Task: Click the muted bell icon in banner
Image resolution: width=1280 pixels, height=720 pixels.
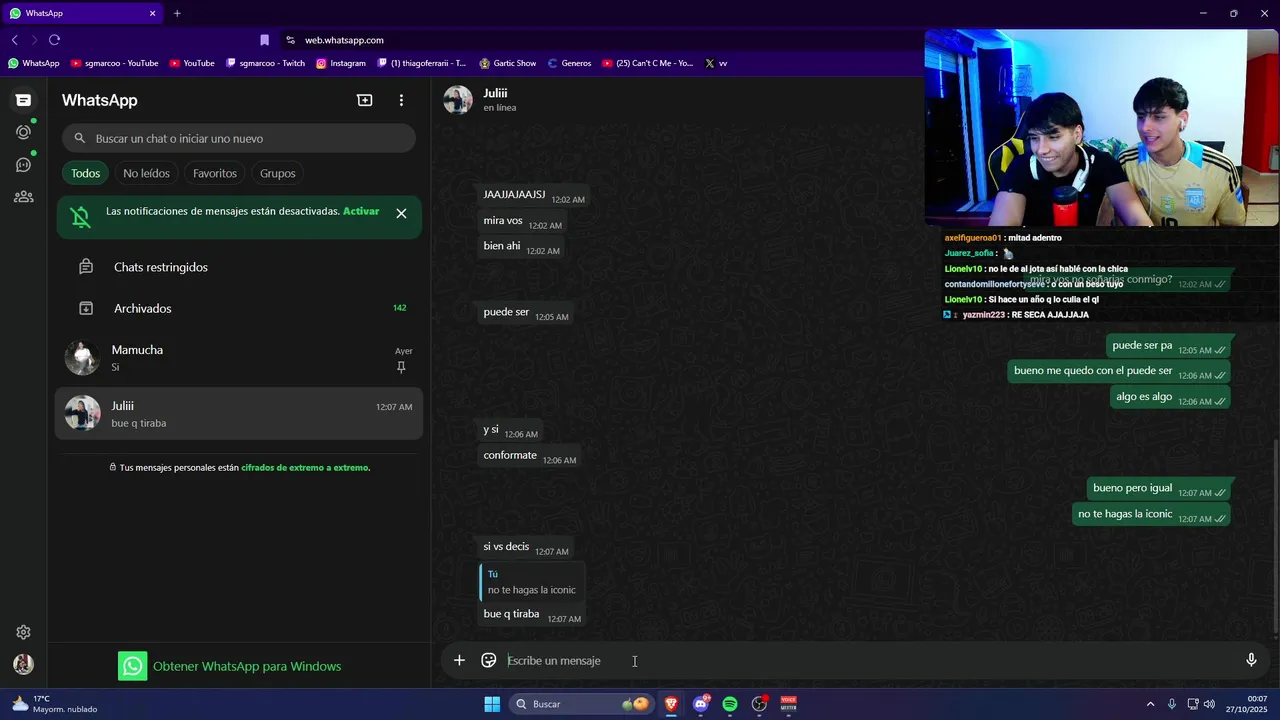Action: point(81,217)
